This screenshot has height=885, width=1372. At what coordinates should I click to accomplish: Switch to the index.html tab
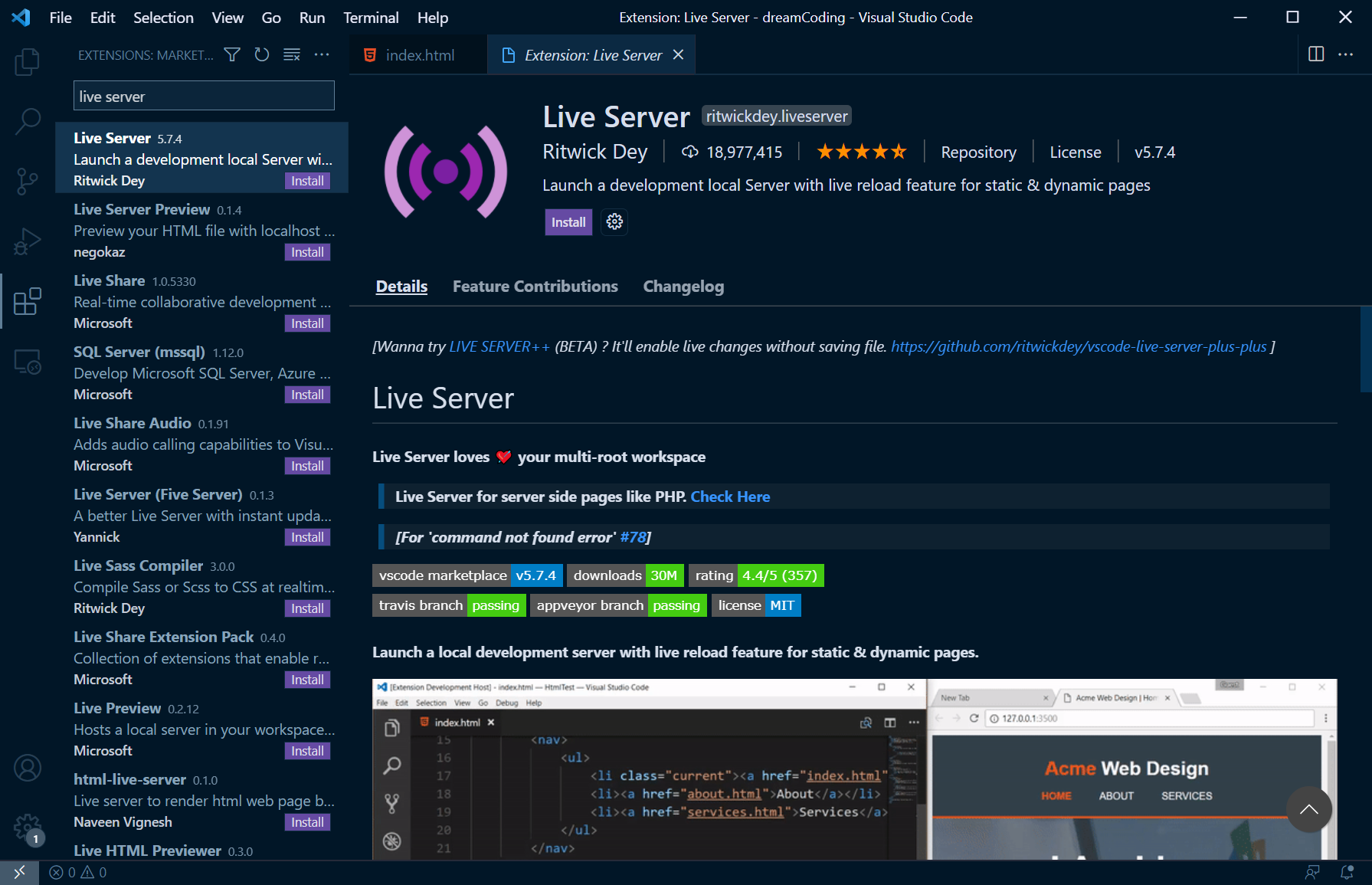tap(418, 54)
